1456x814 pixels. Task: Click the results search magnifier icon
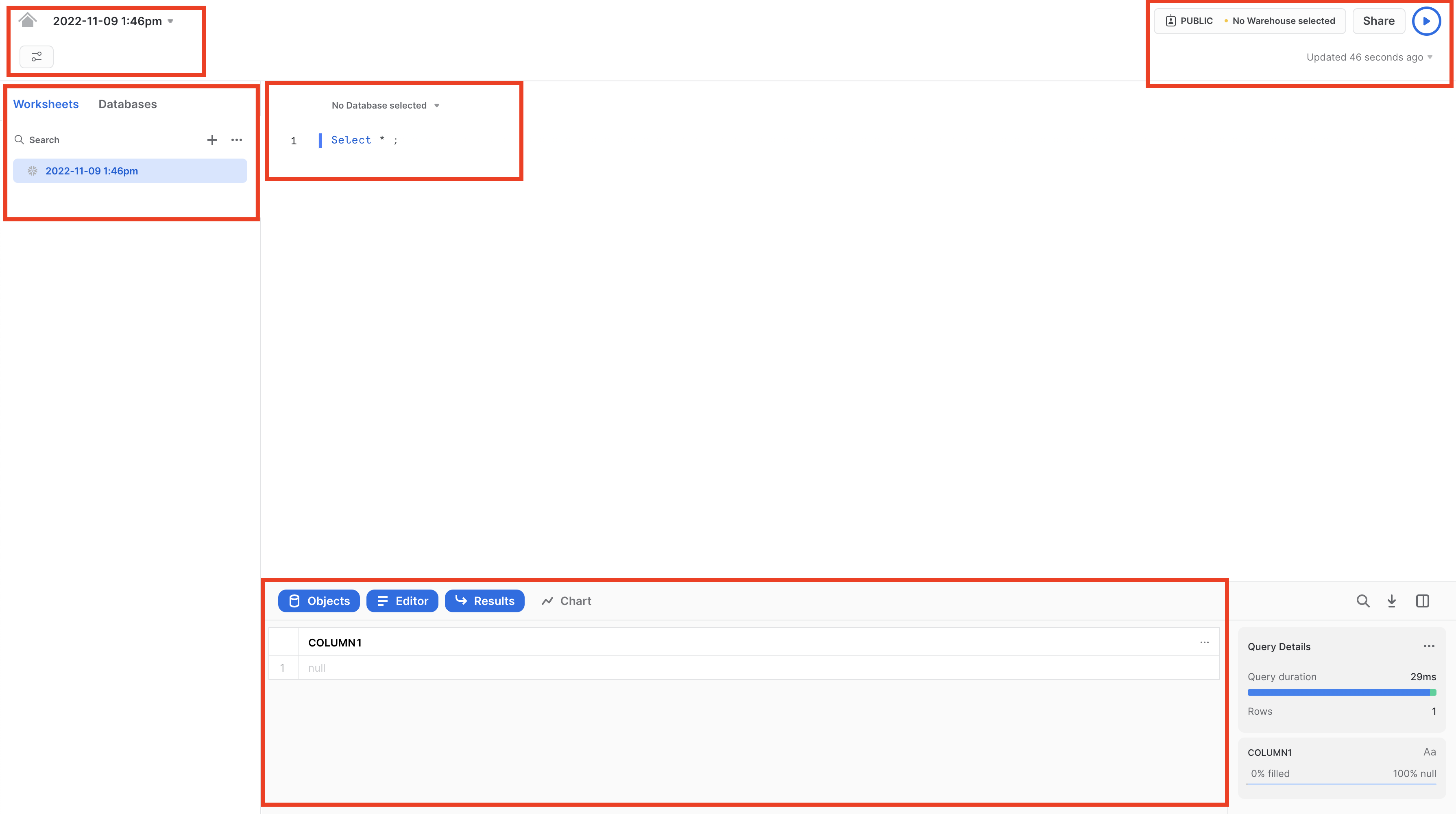[x=1363, y=601]
